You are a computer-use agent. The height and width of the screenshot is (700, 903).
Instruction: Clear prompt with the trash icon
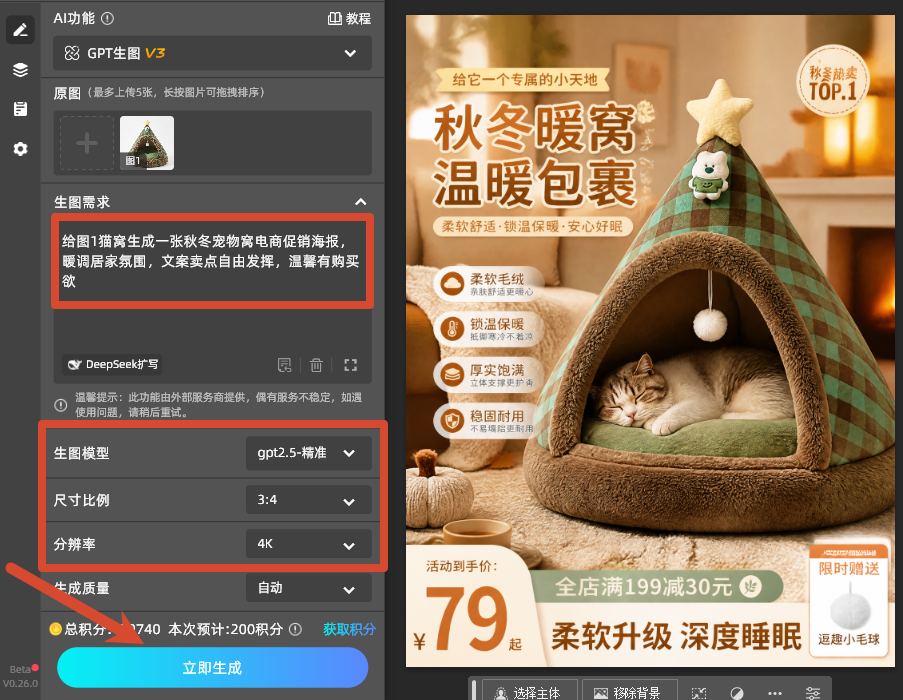tap(316, 365)
